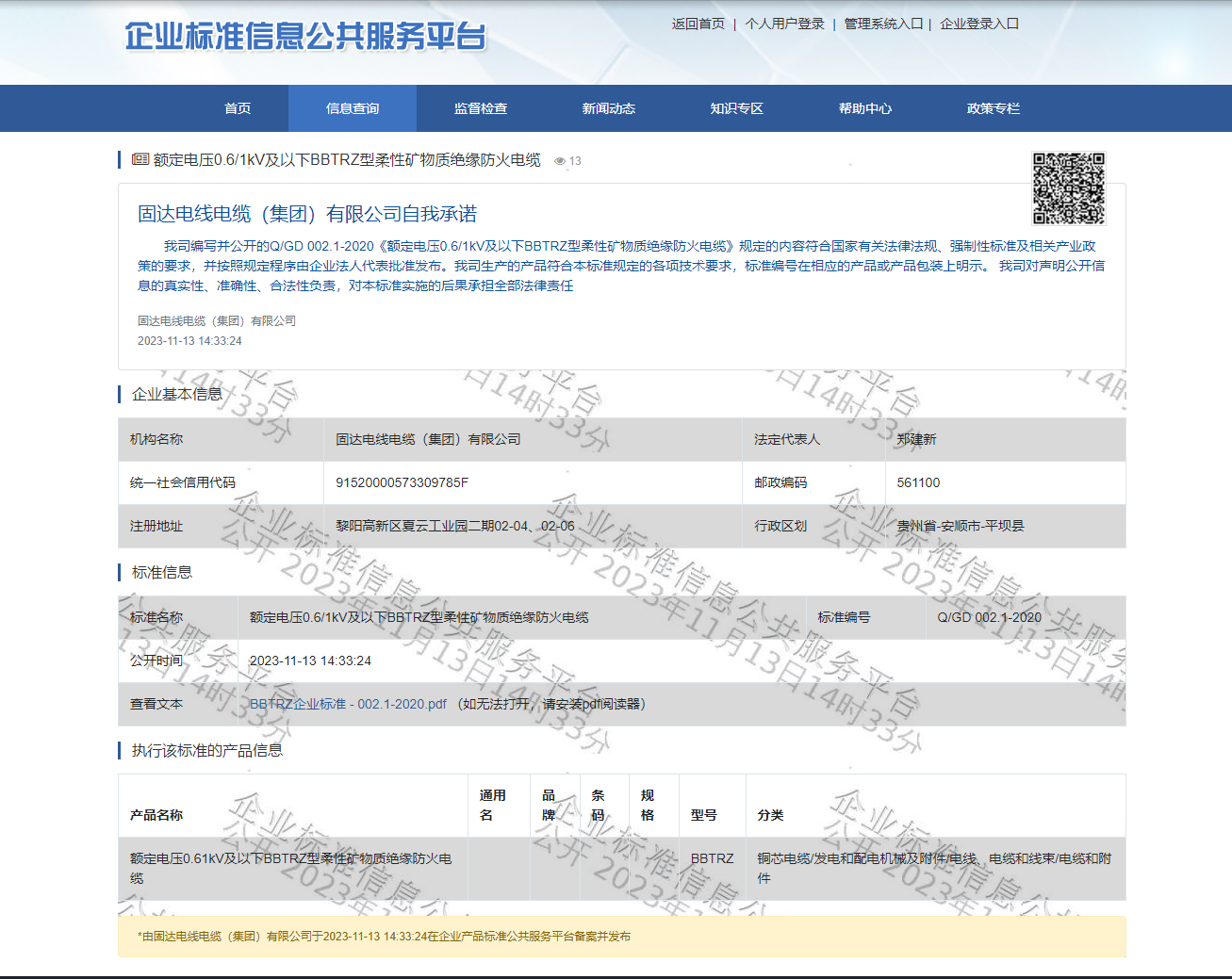Click the 企业基本信息 section heading

coord(177,394)
